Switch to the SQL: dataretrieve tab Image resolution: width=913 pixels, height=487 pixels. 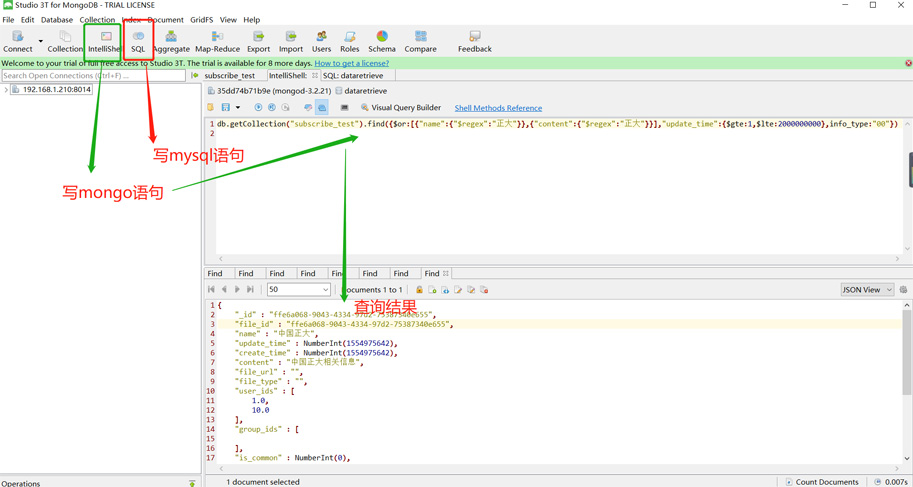click(353, 76)
